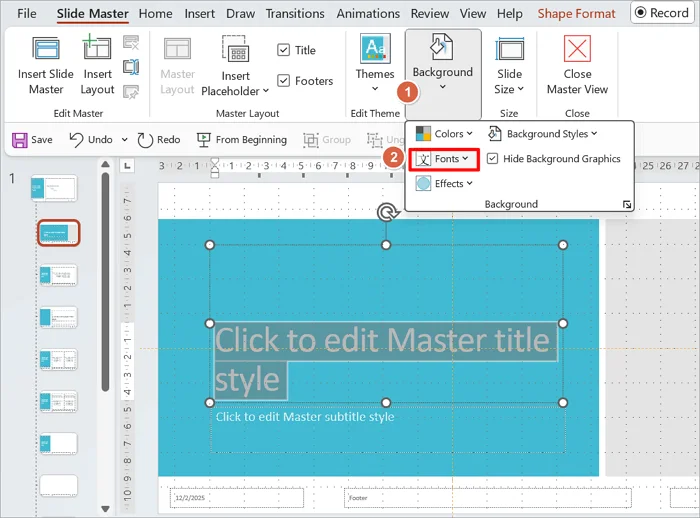Open the Colors dropdown
Viewport: 700px width, 518px height.
444,134
